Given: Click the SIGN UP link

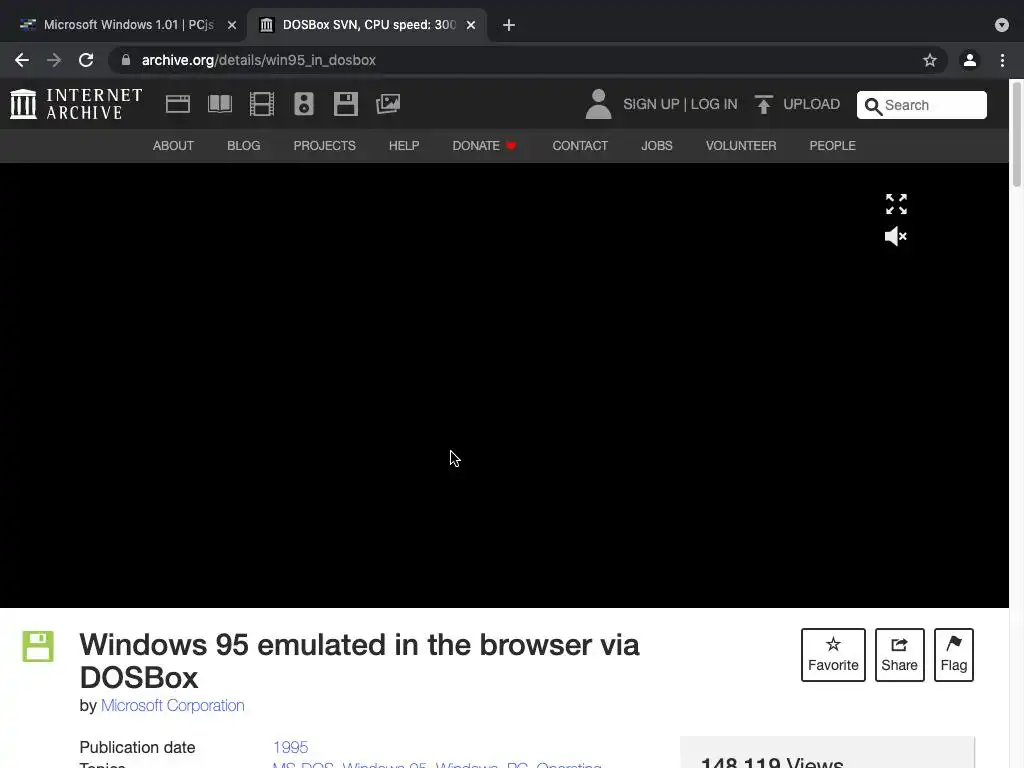Looking at the screenshot, I should pos(651,104).
